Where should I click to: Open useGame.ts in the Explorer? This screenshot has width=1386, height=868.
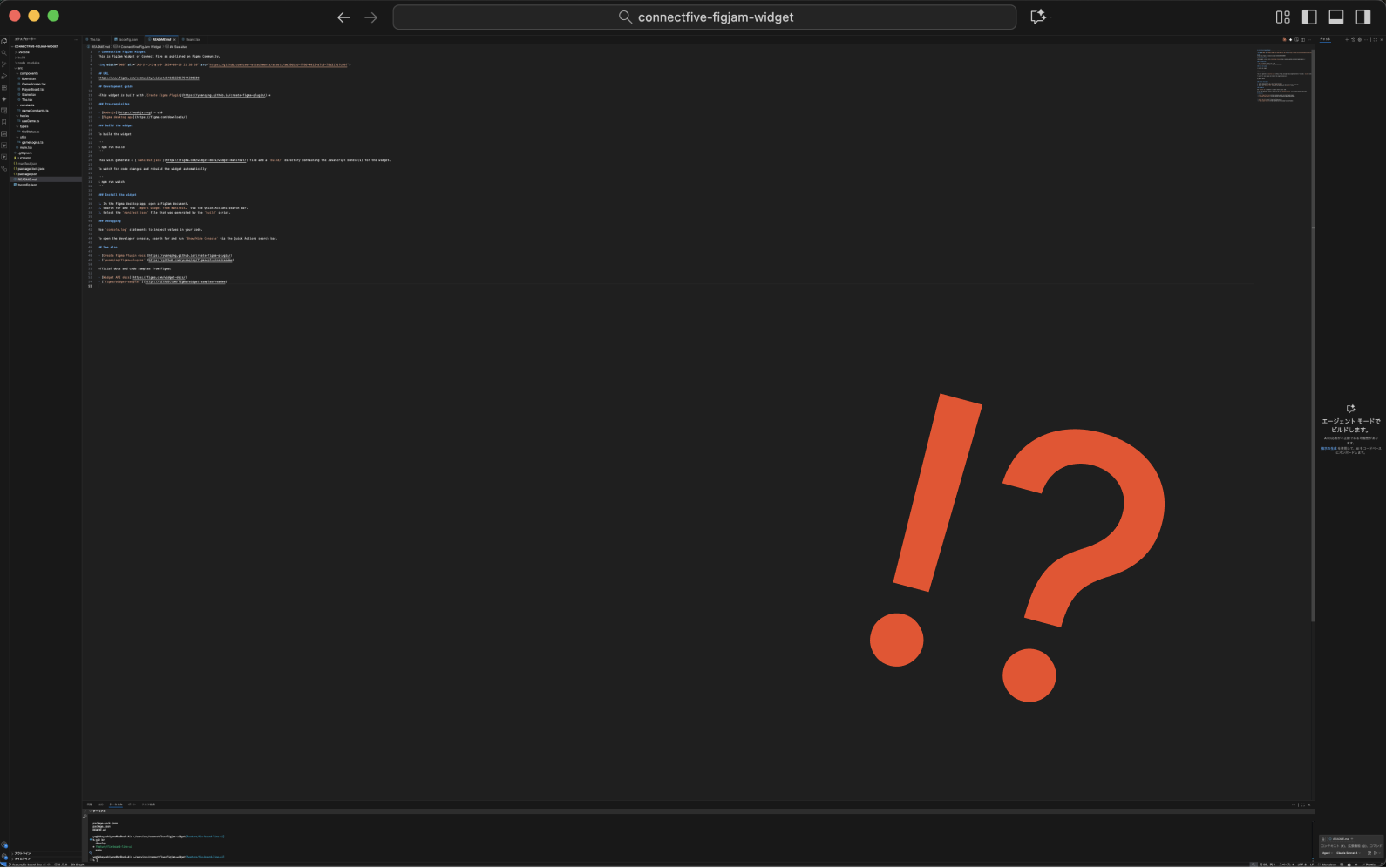click(29, 121)
